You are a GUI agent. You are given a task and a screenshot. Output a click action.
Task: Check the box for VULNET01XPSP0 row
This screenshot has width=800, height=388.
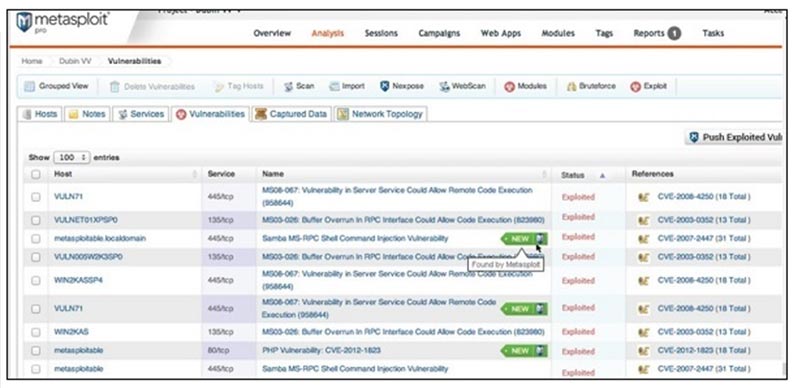[x=36, y=220]
